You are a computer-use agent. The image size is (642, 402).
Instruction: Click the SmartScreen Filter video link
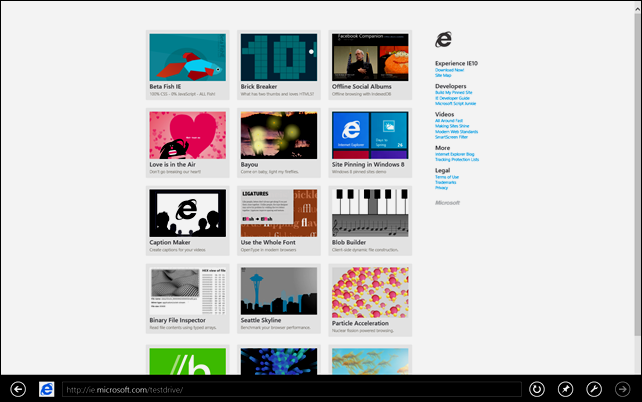coord(451,137)
